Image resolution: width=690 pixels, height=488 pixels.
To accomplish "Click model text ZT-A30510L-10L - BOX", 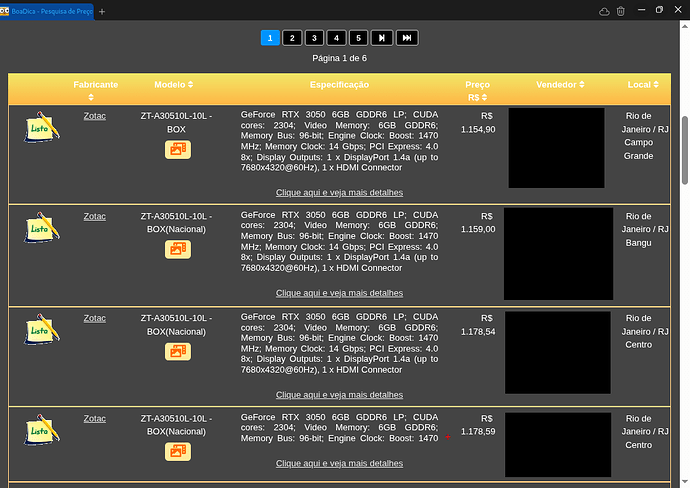I will (176, 123).
